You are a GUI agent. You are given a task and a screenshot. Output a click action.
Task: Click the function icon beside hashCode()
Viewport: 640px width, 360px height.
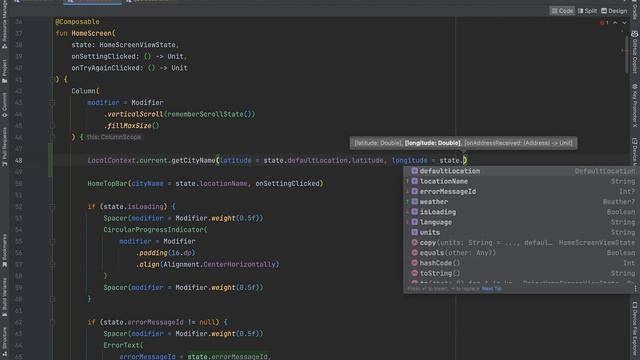(x=414, y=263)
